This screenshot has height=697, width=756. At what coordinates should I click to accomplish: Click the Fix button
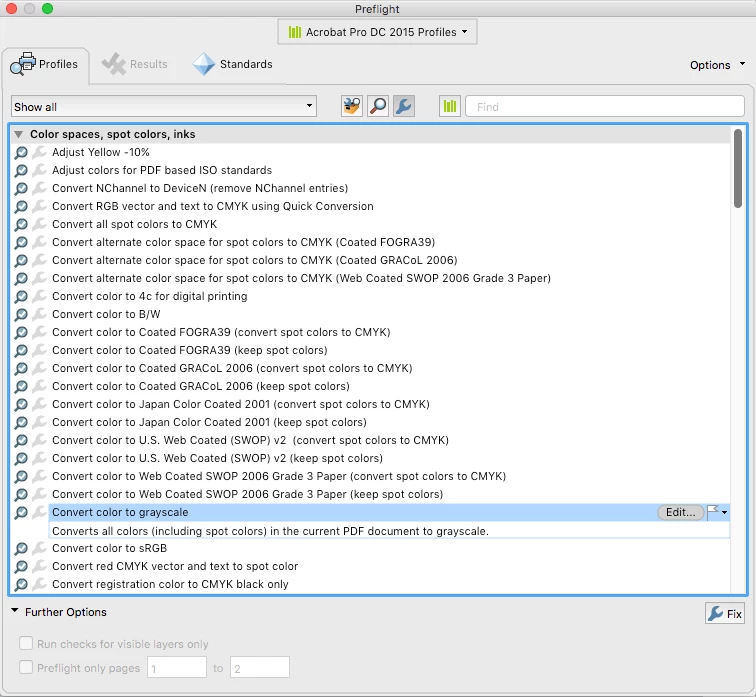pyautogui.click(x=725, y=613)
